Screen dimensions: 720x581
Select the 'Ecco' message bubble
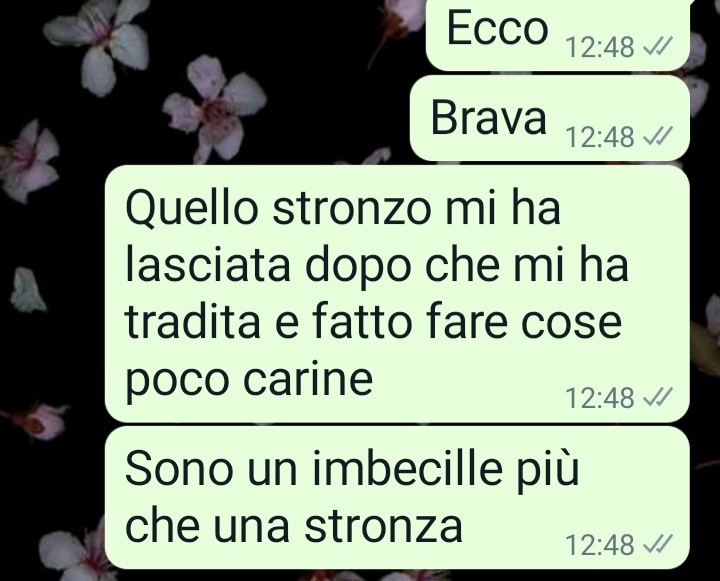558,35
